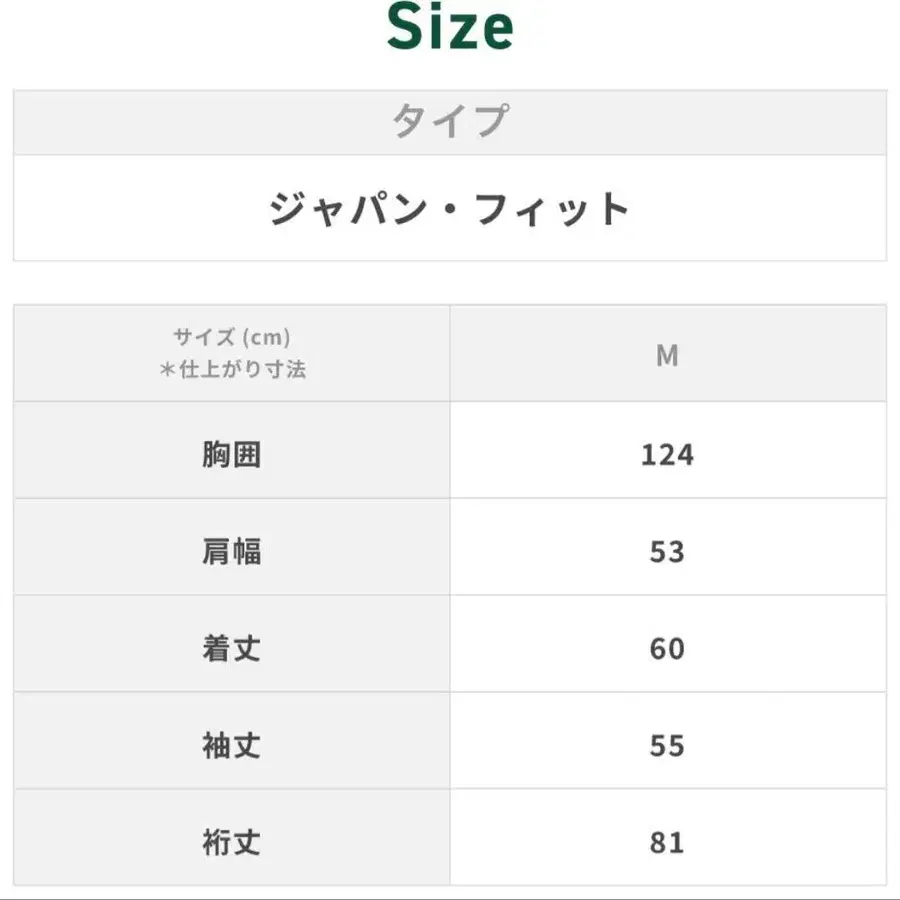
Task: Click the shoulder width measurement number
Action: coord(667,551)
